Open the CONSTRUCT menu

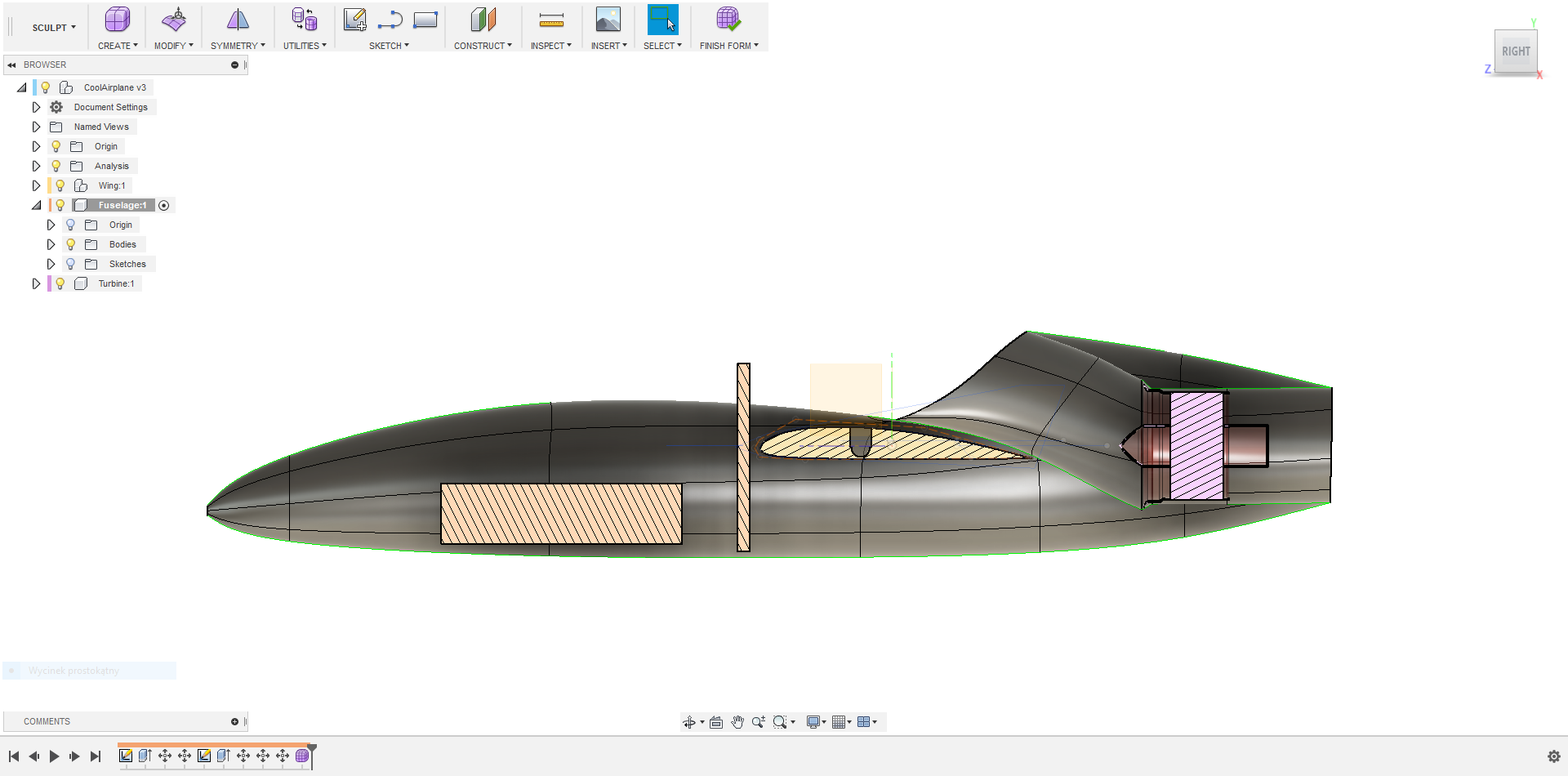pyautogui.click(x=483, y=46)
